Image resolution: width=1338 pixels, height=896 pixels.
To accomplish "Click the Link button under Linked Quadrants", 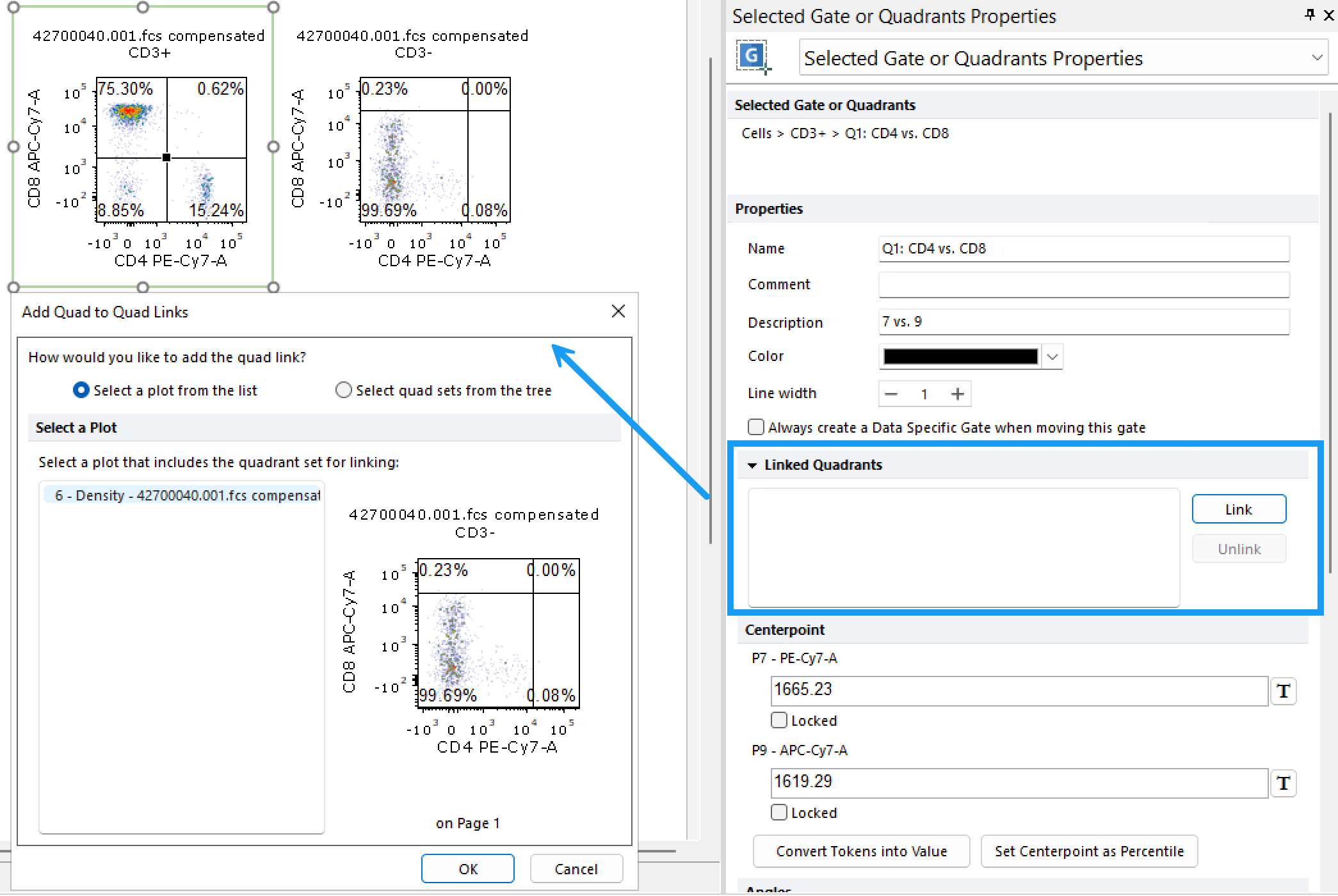I will [x=1238, y=509].
